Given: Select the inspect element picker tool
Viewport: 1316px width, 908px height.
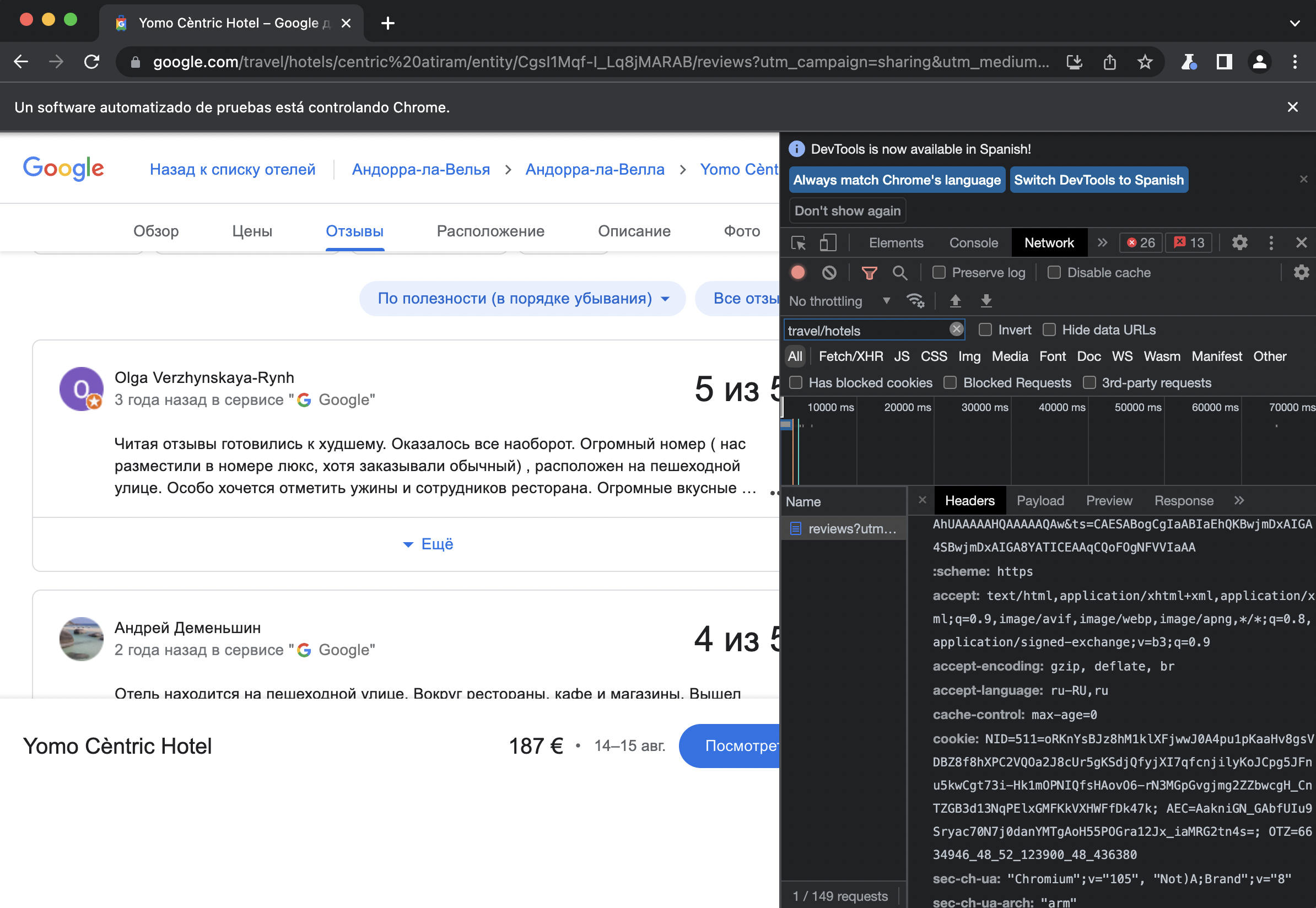Looking at the screenshot, I should [798, 243].
